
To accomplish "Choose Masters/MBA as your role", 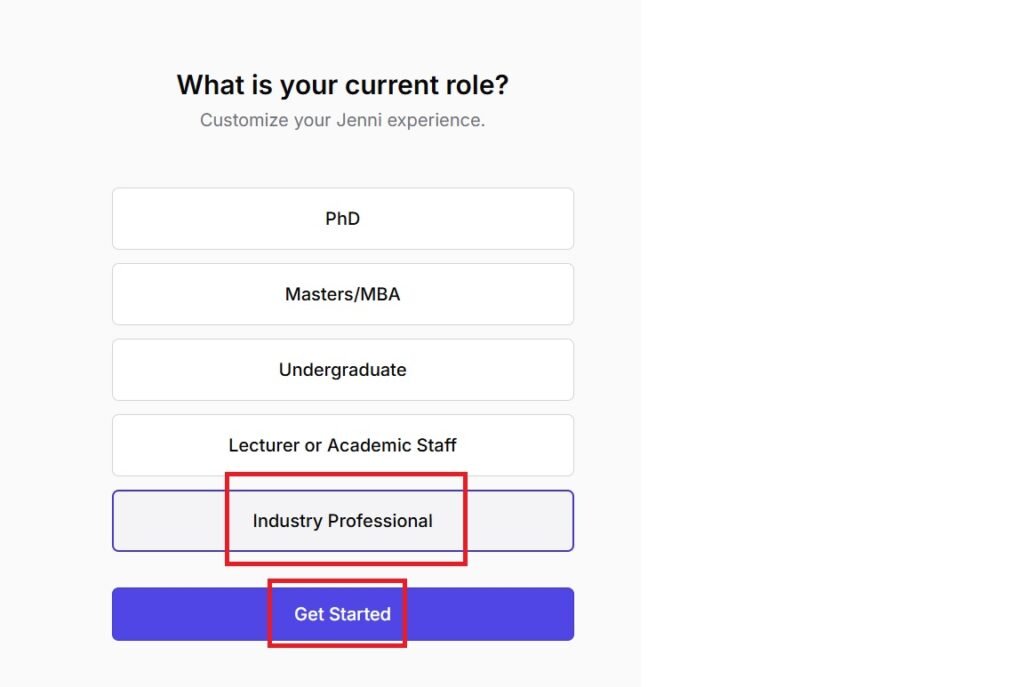I will [x=342, y=294].
